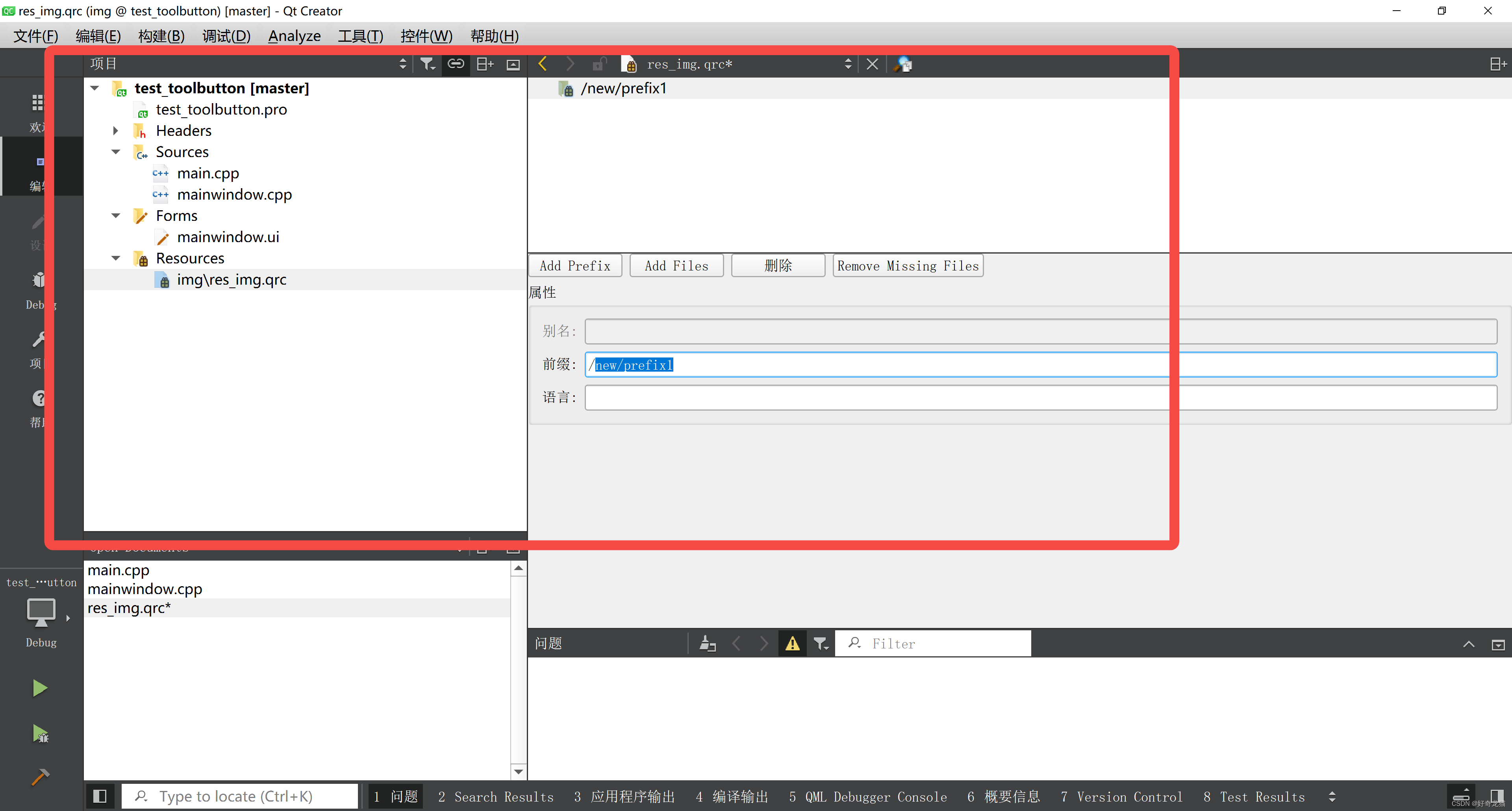Open the 编辑(E) menu
The width and height of the screenshot is (1512, 811).
tap(98, 36)
